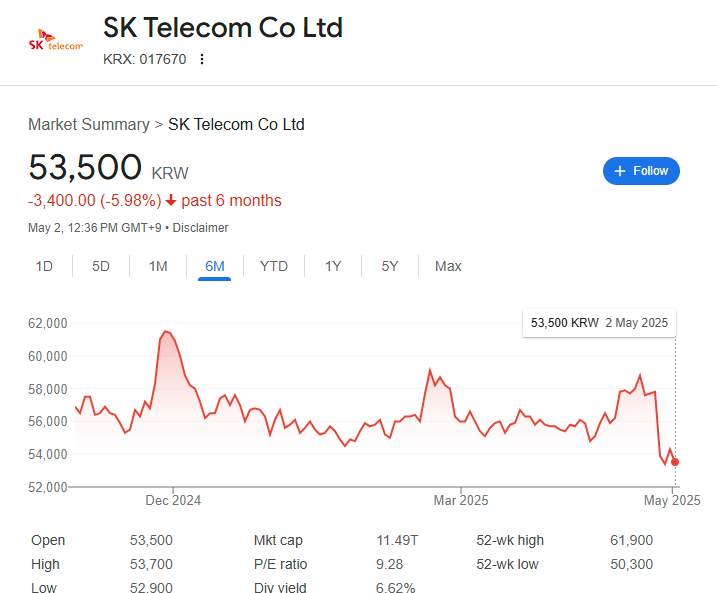The width and height of the screenshot is (717, 593).
Task: Open the three-dot more options menu
Action: pos(202,59)
